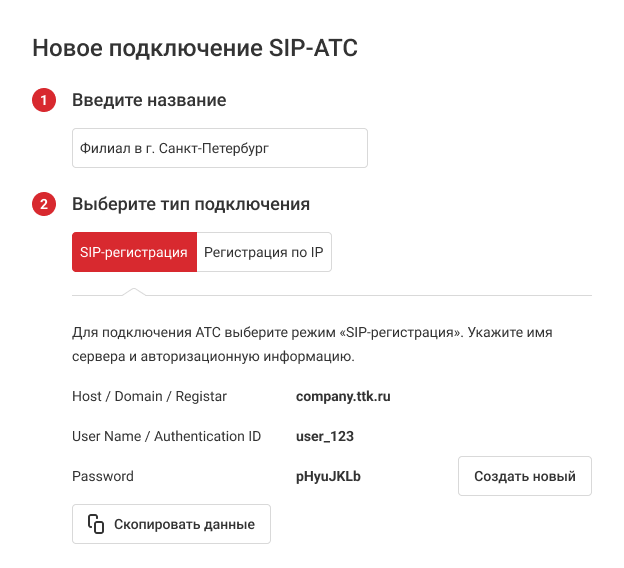
Task: Click the pHyuJKLb password value
Action: [328, 476]
